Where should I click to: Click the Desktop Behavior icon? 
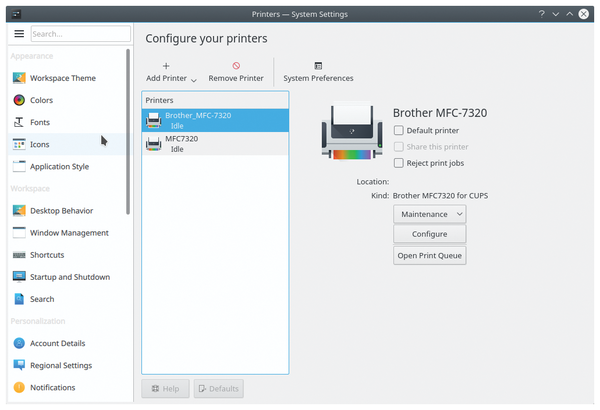pyautogui.click(x=19, y=211)
